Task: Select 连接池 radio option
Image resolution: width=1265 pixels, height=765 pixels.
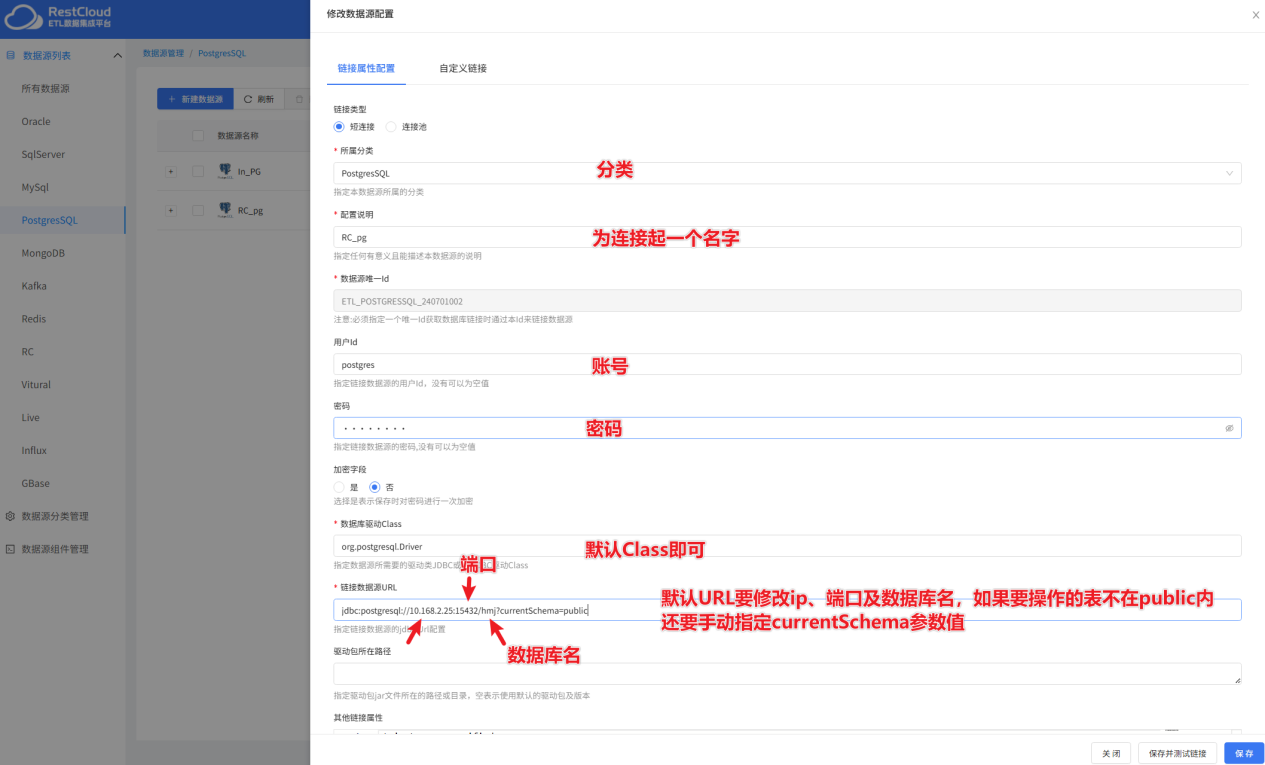Action: [391, 127]
